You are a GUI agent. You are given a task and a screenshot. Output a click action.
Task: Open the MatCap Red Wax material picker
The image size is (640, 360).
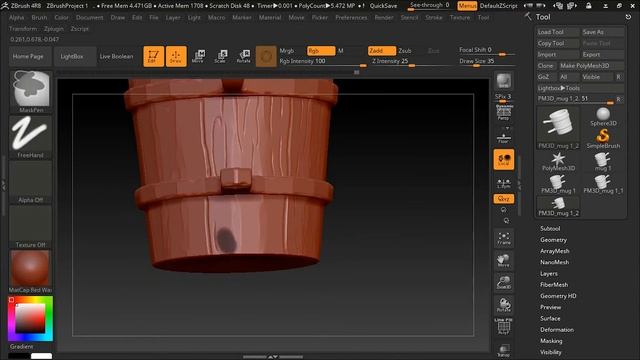31,271
